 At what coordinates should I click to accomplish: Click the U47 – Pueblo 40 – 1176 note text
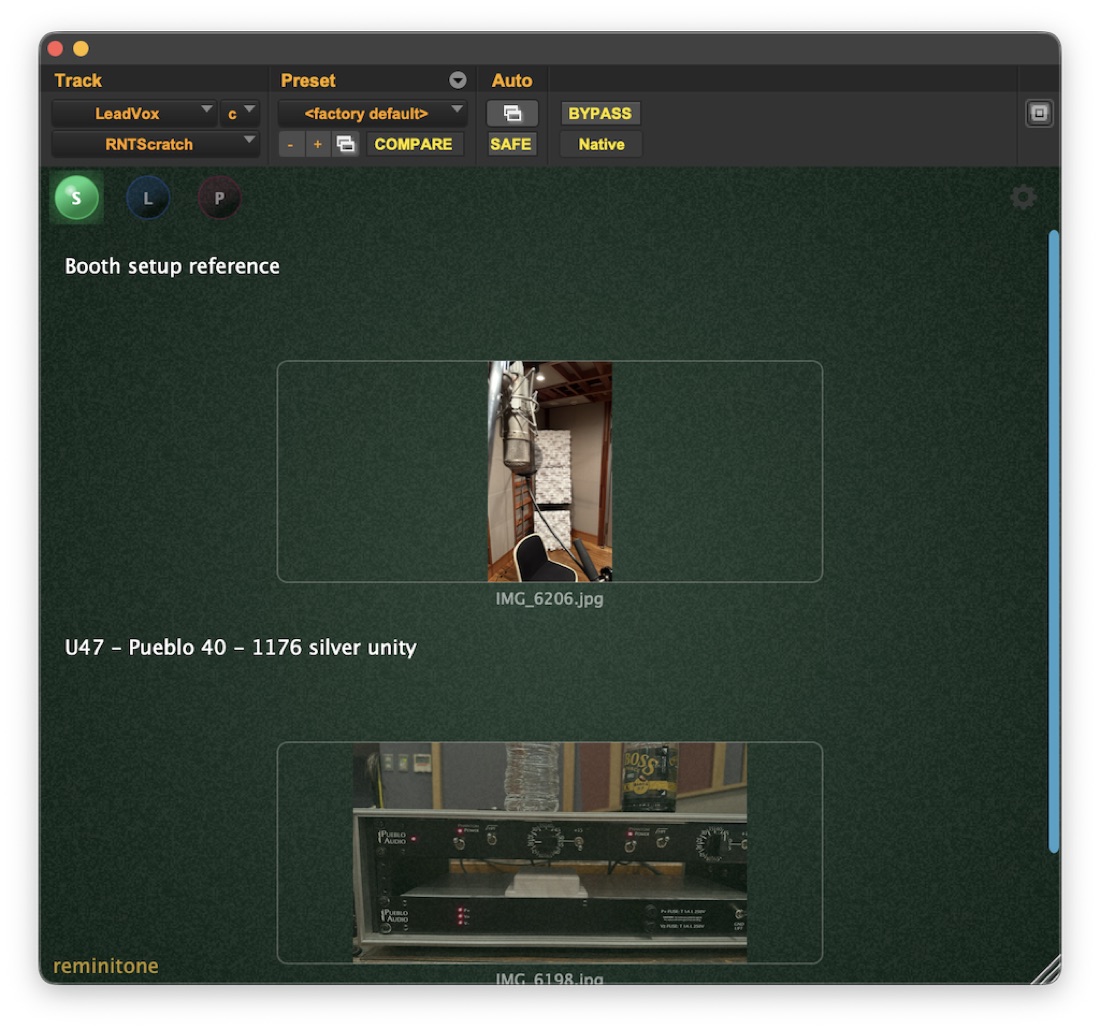[x=241, y=647]
